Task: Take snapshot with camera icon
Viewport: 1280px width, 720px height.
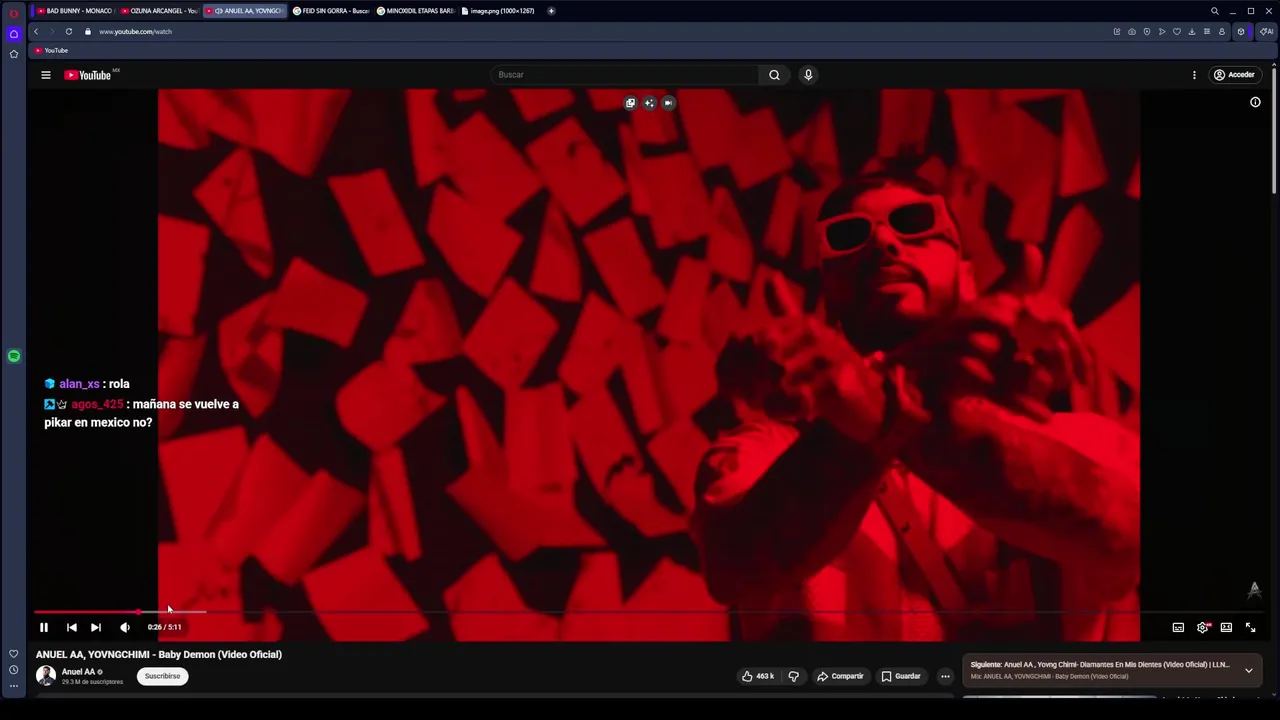Action: click(x=1132, y=31)
